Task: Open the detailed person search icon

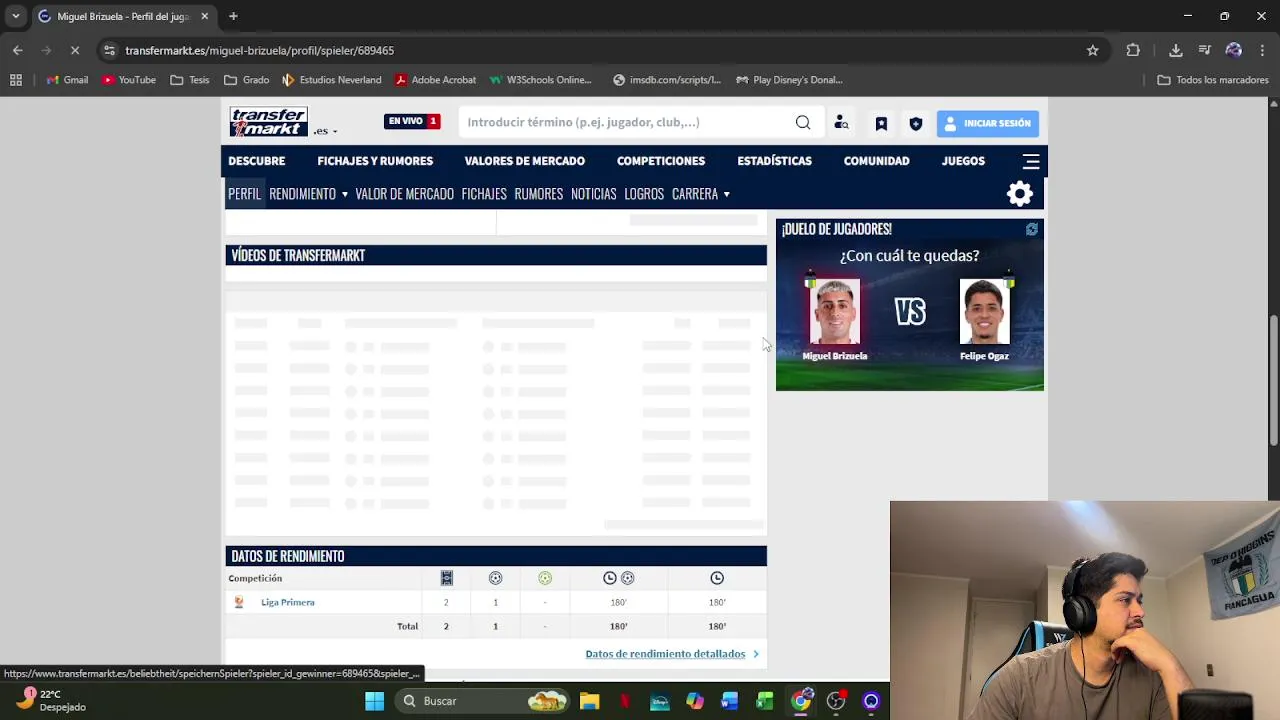Action: pos(841,122)
